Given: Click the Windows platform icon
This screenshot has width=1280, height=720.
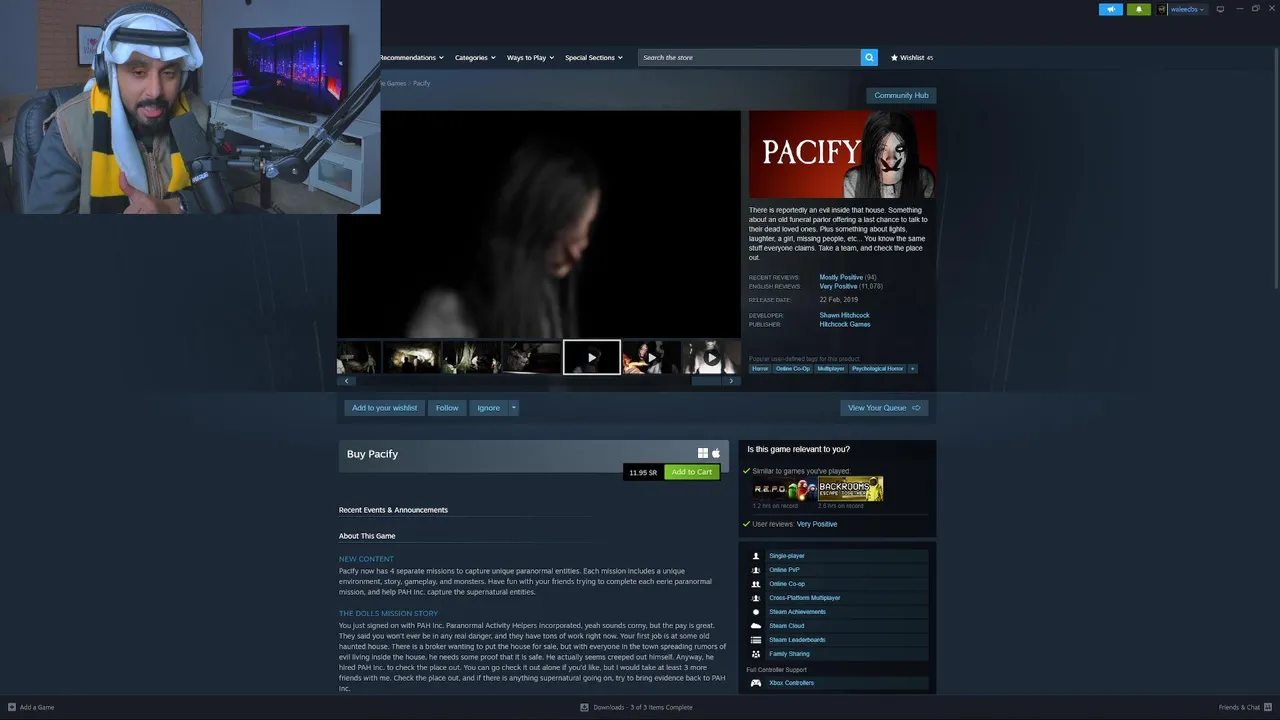Looking at the screenshot, I should point(703,453).
